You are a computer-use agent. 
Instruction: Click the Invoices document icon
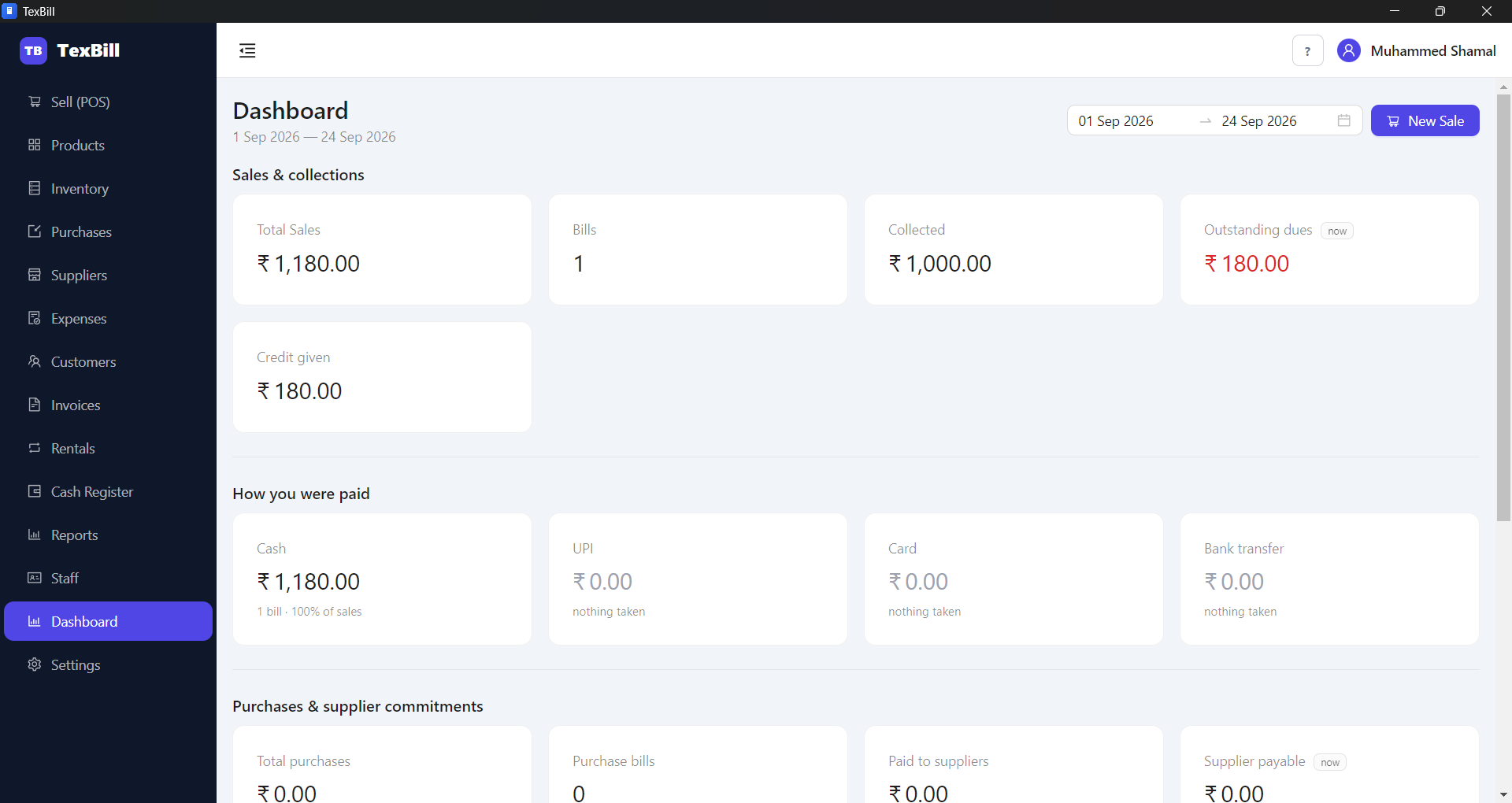tap(35, 405)
